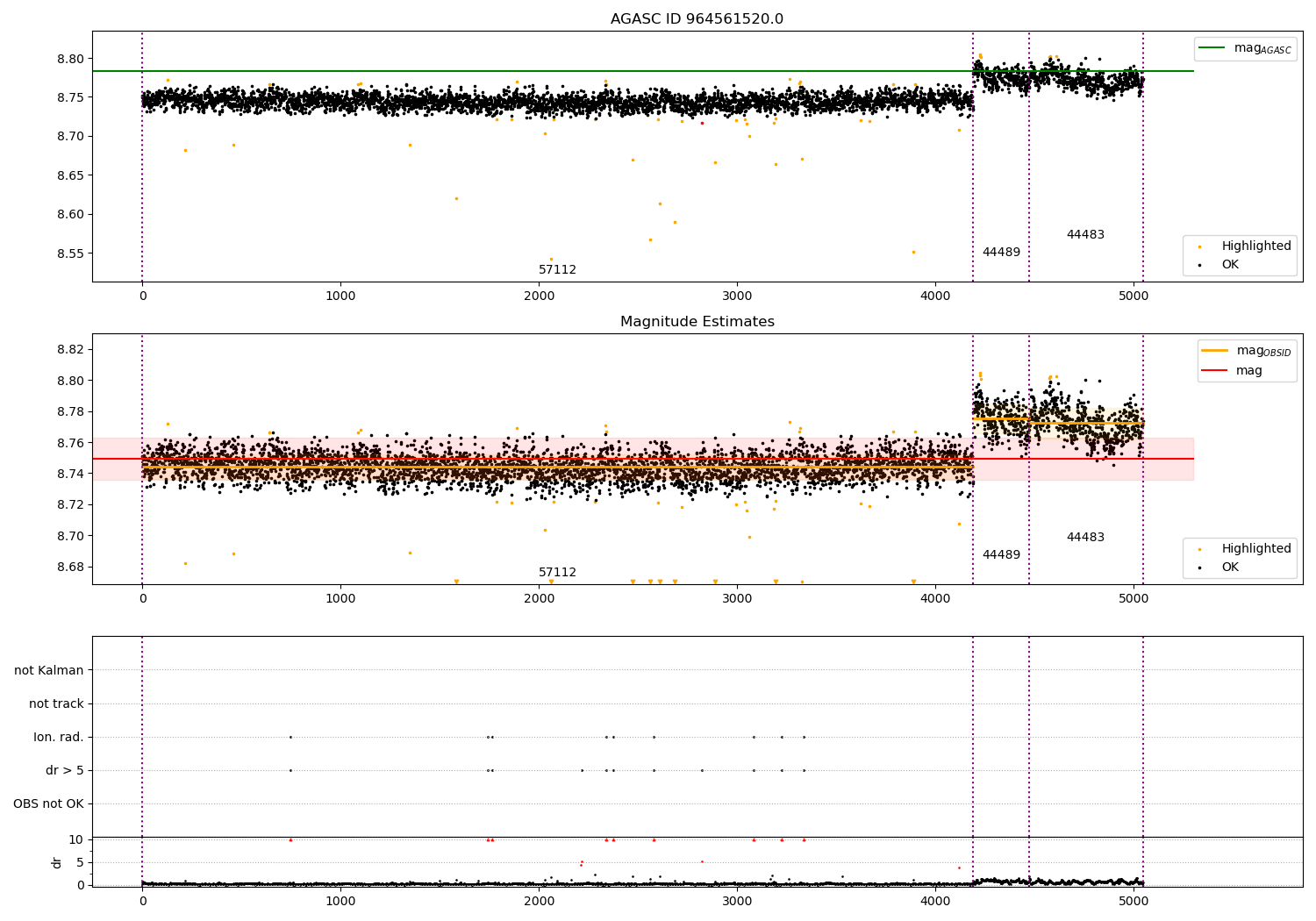The height and width of the screenshot is (921, 1316).
Task: Click x tick 2000 under Magnitude Estimates plot
Action: pyautogui.click(x=539, y=598)
